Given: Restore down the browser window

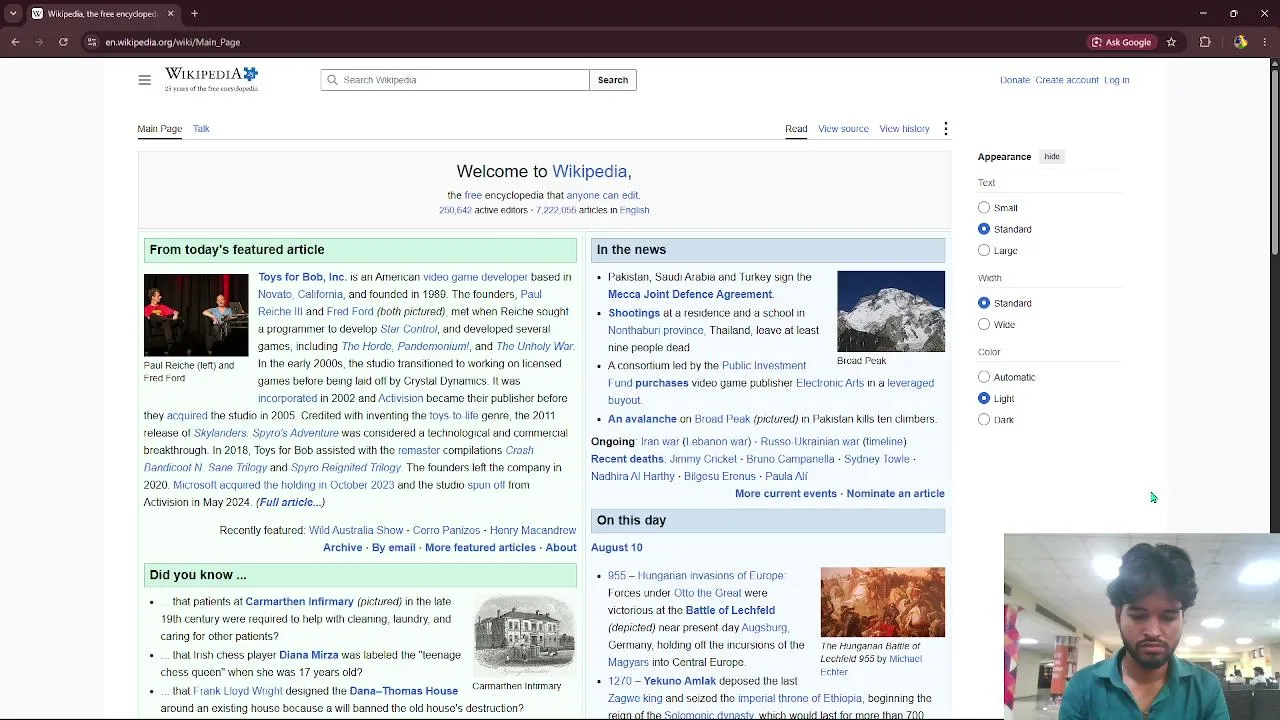Looking at the screenshot, I should tap(1234, 14).
